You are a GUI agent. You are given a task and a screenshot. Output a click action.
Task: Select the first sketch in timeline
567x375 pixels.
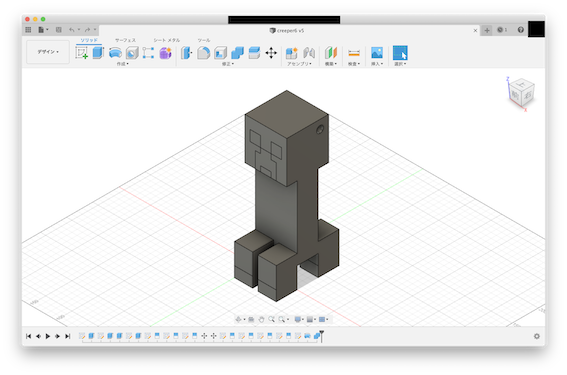click(82, 336)
